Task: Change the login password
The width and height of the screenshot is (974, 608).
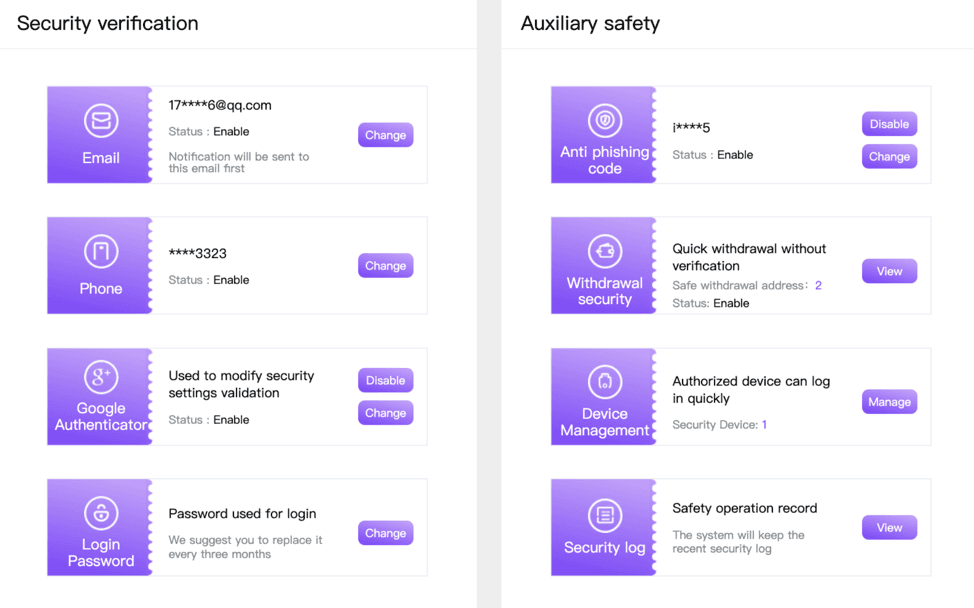Action: (x=386, y=533)
